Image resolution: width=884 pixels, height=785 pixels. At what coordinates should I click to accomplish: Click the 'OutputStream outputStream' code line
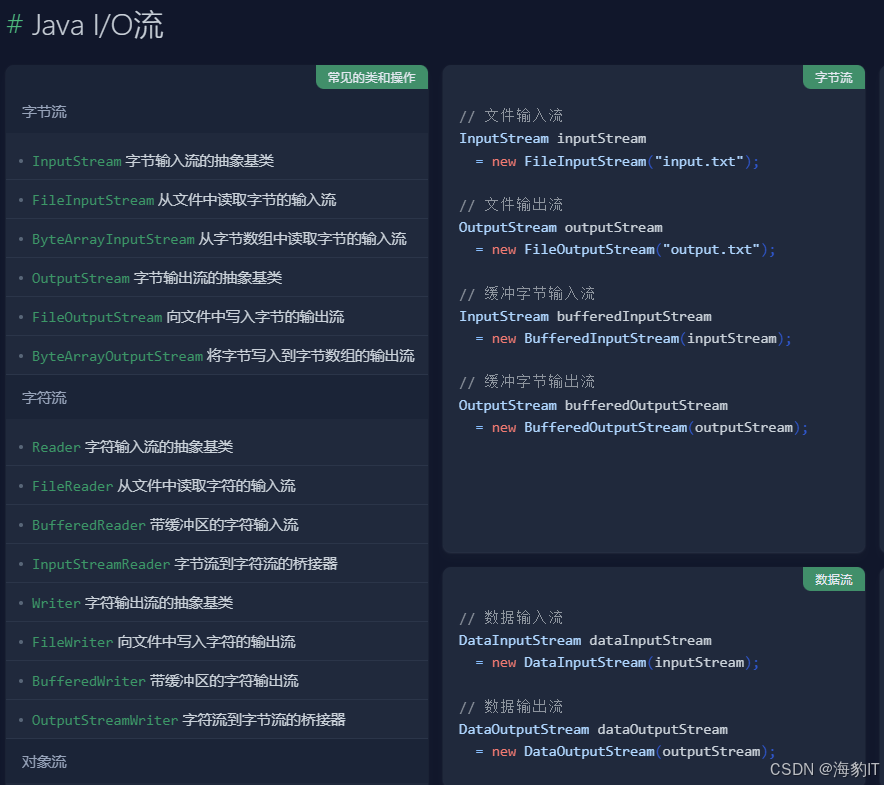[560, 227]
